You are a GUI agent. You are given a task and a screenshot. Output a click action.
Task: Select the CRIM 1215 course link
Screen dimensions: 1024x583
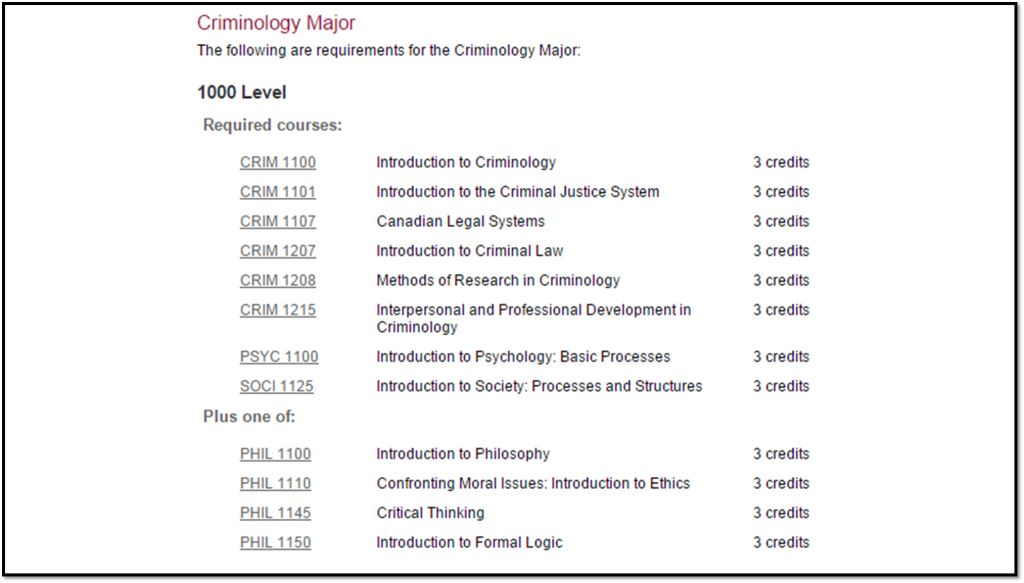coord(277,310)
